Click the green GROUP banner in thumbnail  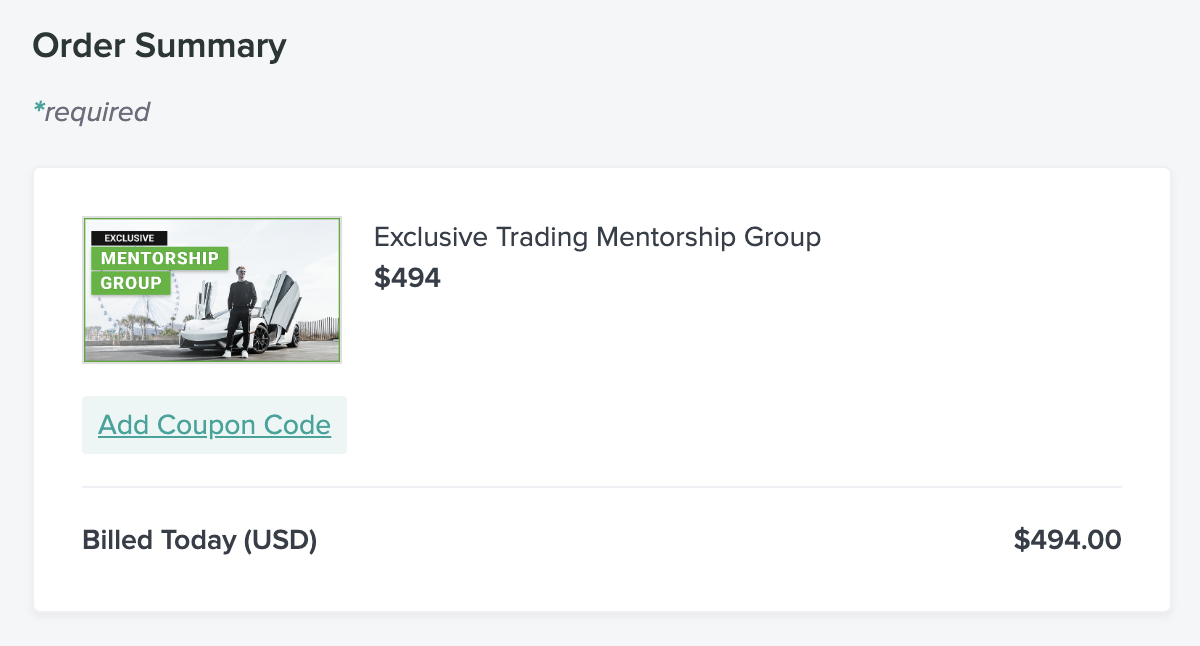[131, 283]
